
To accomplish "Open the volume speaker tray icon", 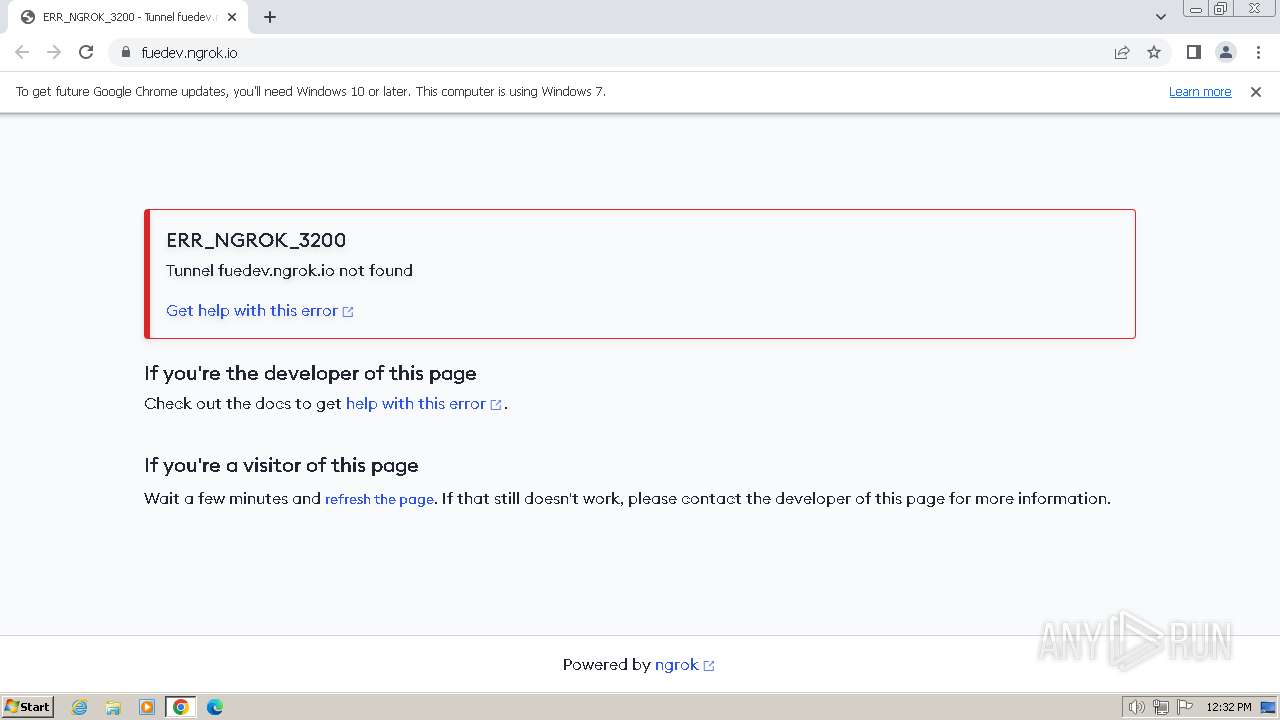I will tap(1137, 707).
